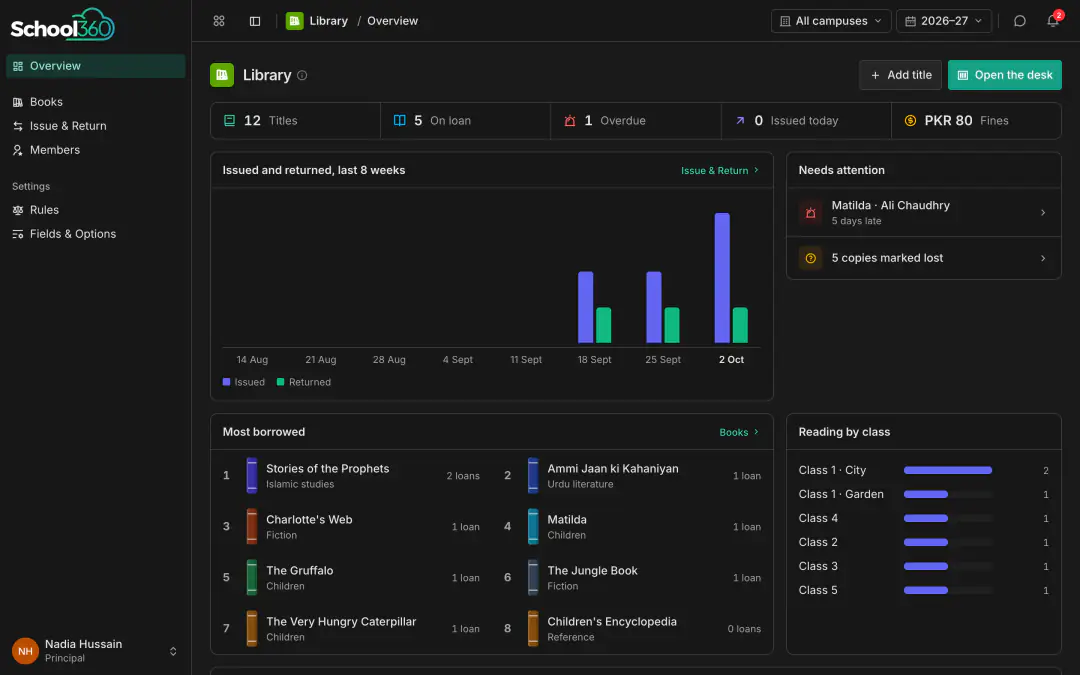The image size is (1080, 675).
Task: Click the On loan open-book icon
Action: pyautogui.click(x=399, y=121)
